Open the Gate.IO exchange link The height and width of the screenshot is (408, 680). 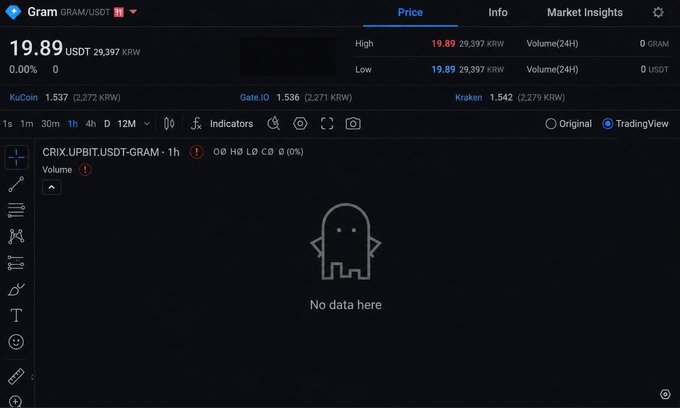[x=255, y=97]
